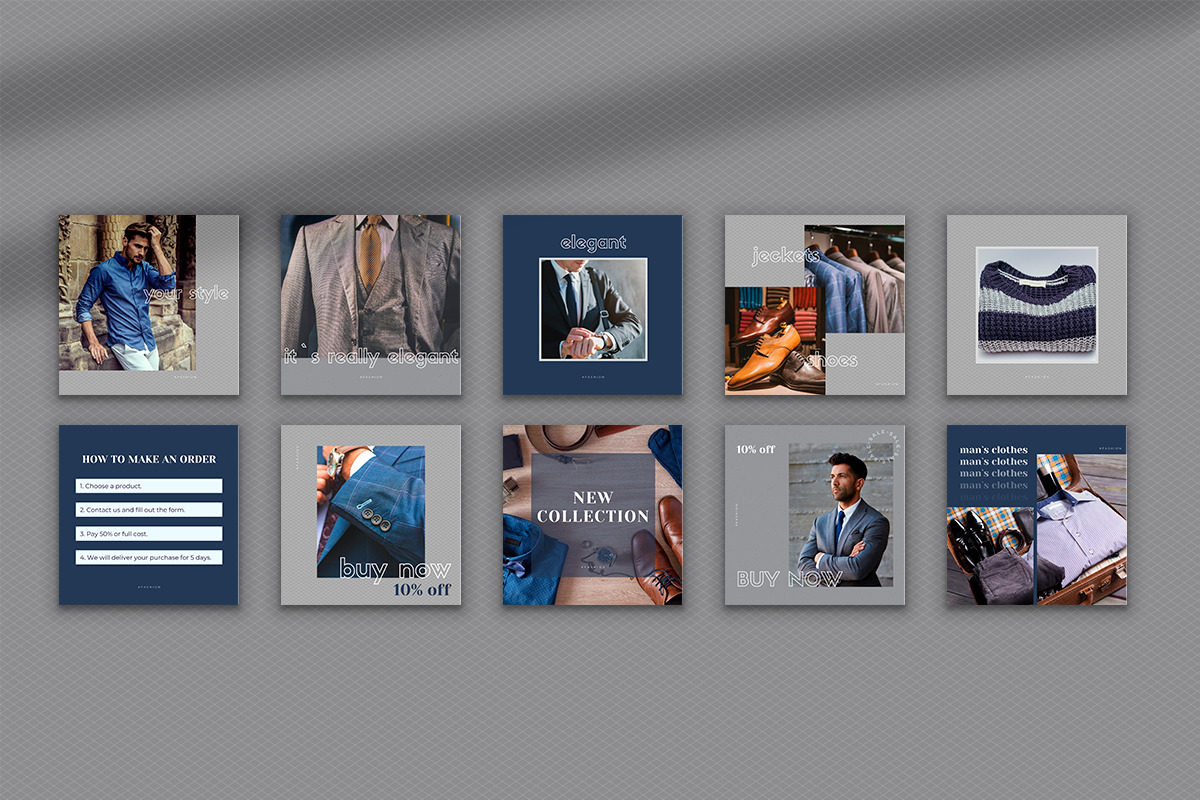1200x800 pixels.
Task: Open the 'your style' template card
Action: [x=148, y=305]
